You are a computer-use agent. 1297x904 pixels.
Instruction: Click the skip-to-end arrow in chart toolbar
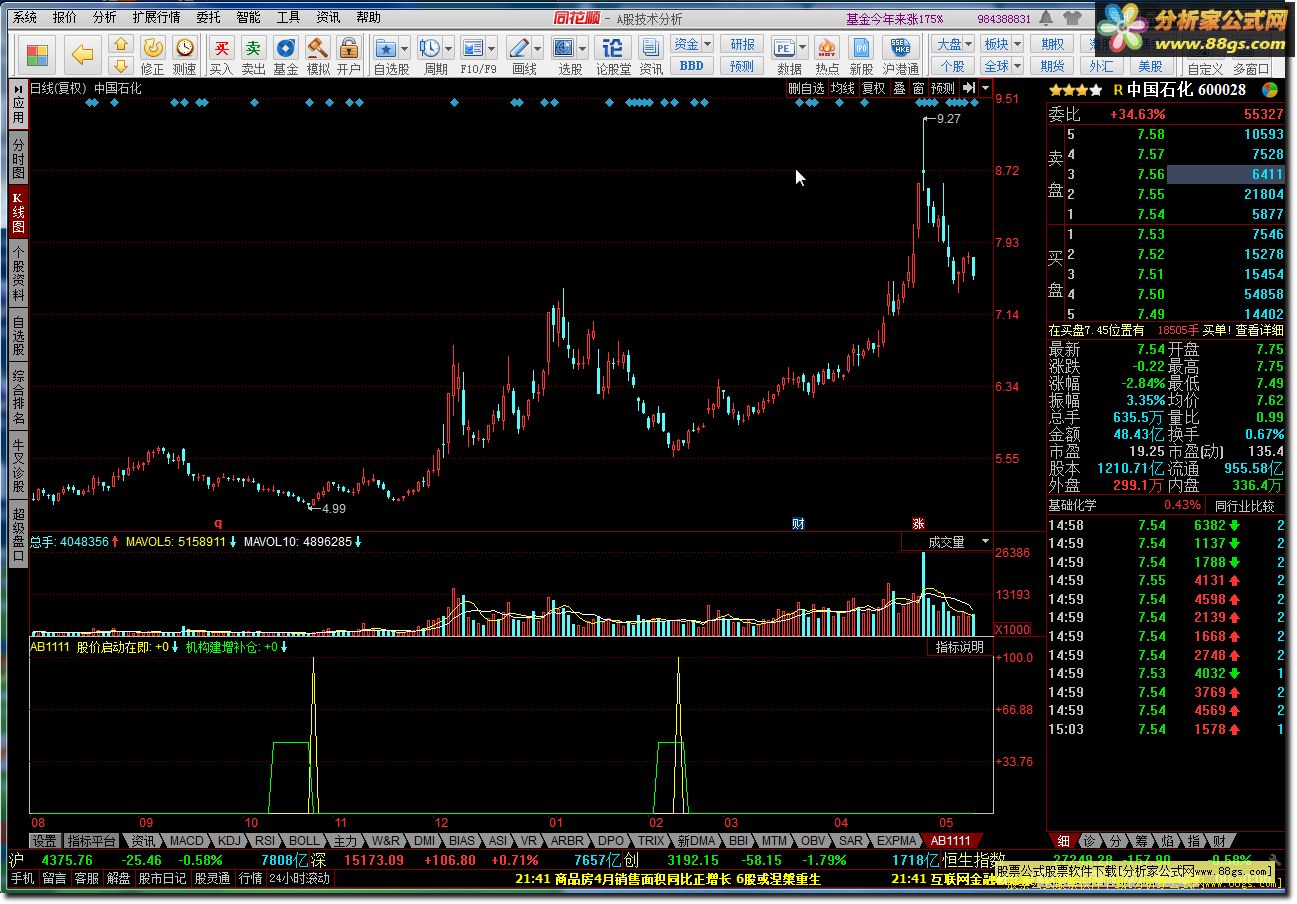click(x=969, y=88)
